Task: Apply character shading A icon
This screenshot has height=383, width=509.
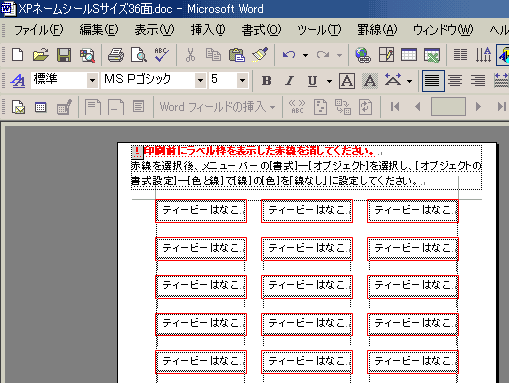Action: [370, 80]
